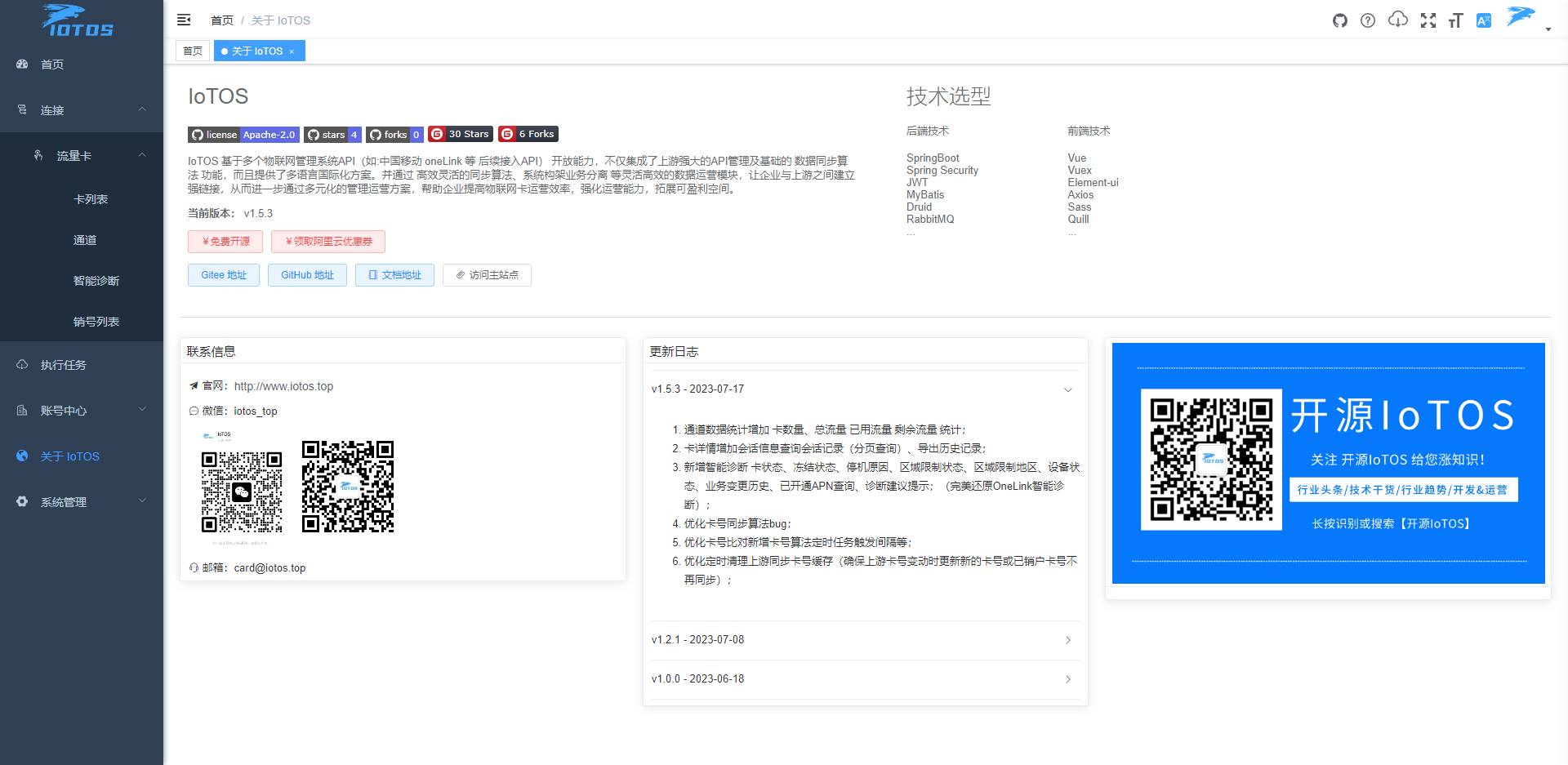Click the 账号中心 icon in sidebar
The image size is (1568, 765).
(22, 410)
